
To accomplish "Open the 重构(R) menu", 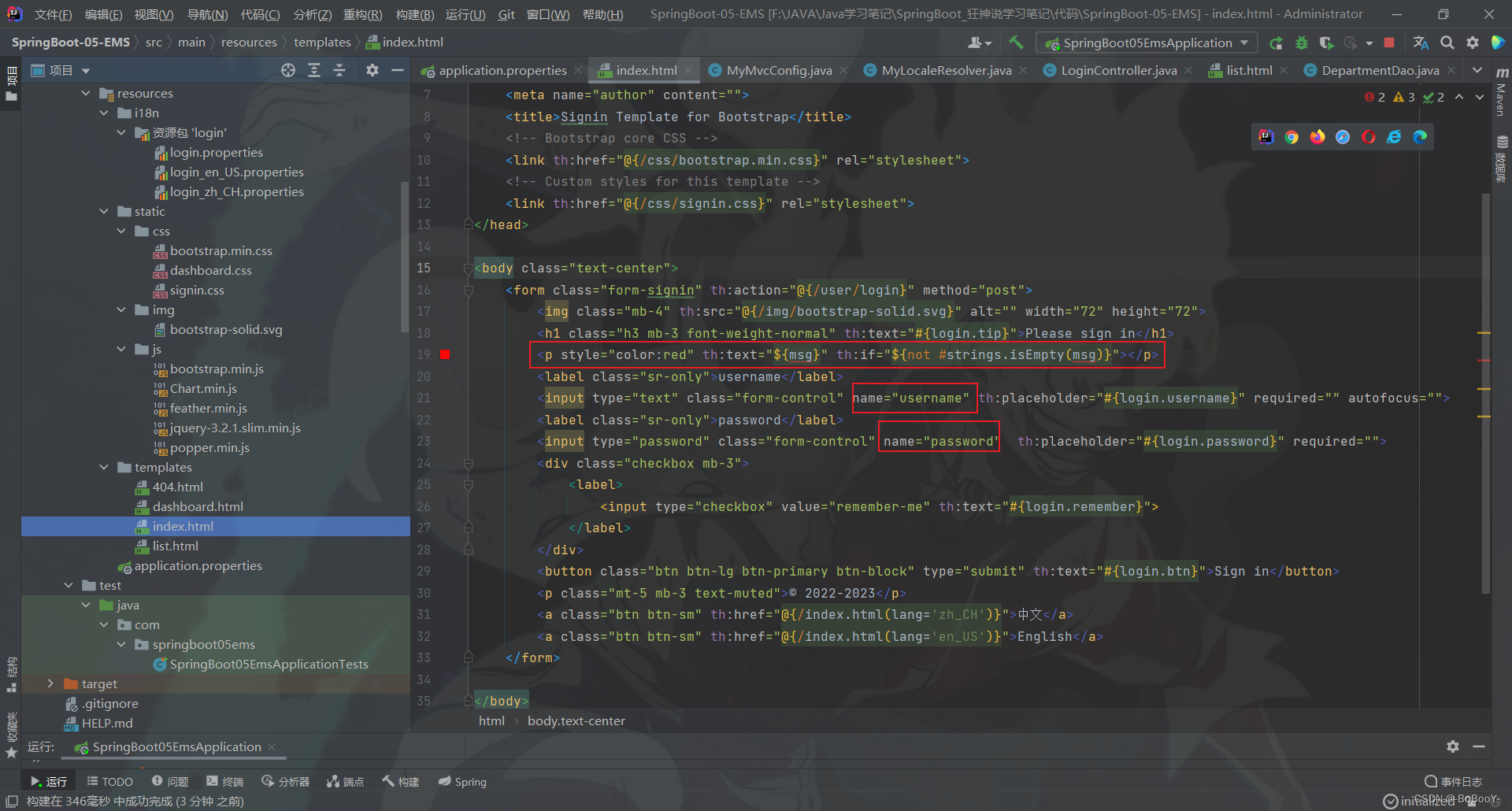I will [362, 14].
